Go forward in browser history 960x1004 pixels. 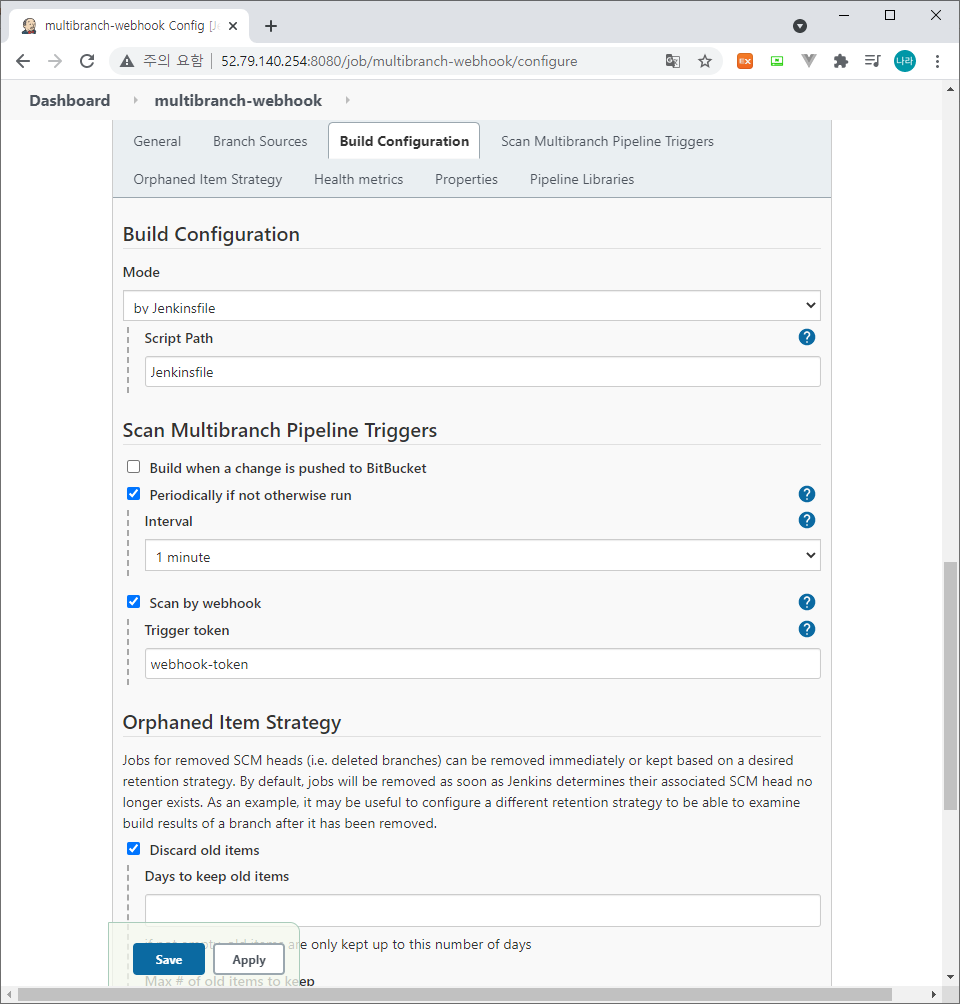55,61
